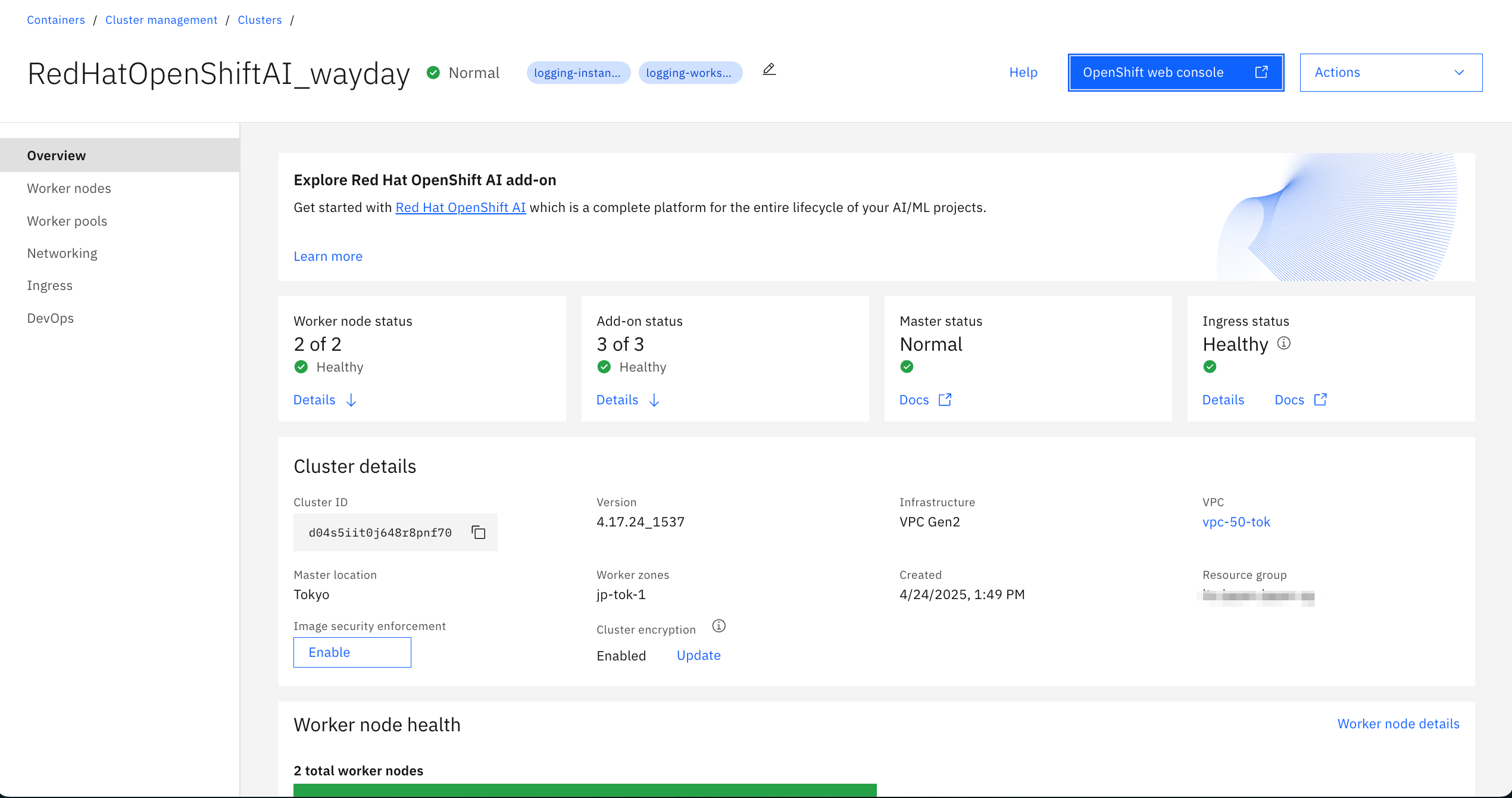Viewport: 1512px width, 798px height.
Task: Select Networking from side navigation
Action: (x=62, y=253)
